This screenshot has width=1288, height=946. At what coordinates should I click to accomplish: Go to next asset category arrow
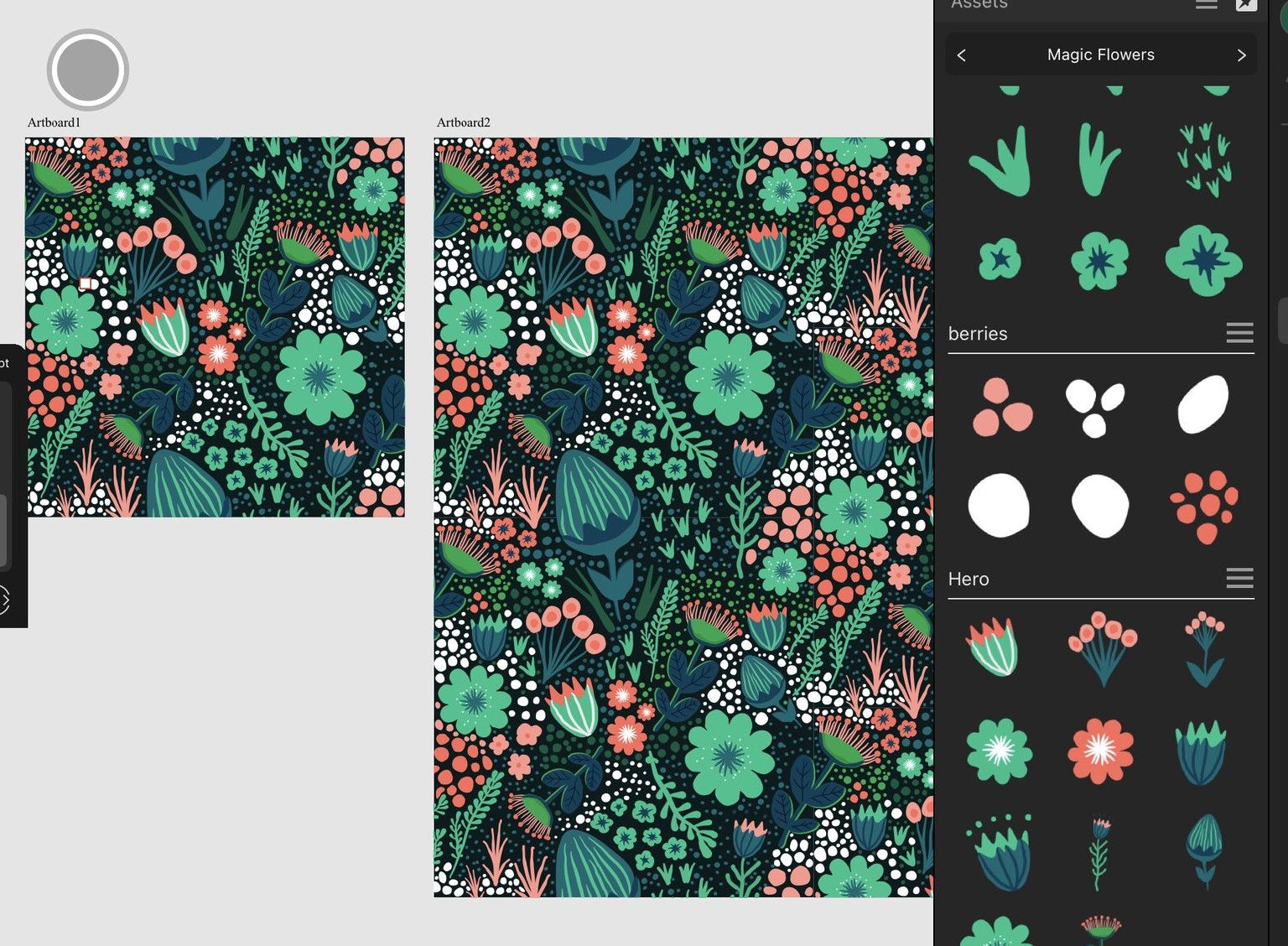click(1241, 55)
